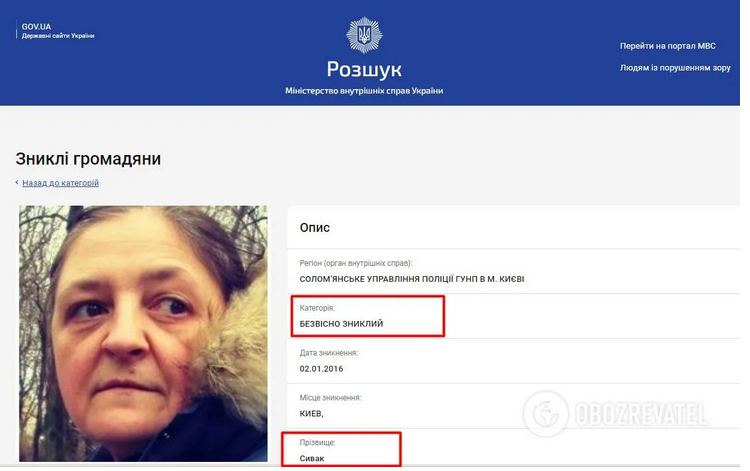Click the date value 02.01.2016
The height and width of the screenshot is (471, 750).
pyautogui.click(x=321, y=369)
